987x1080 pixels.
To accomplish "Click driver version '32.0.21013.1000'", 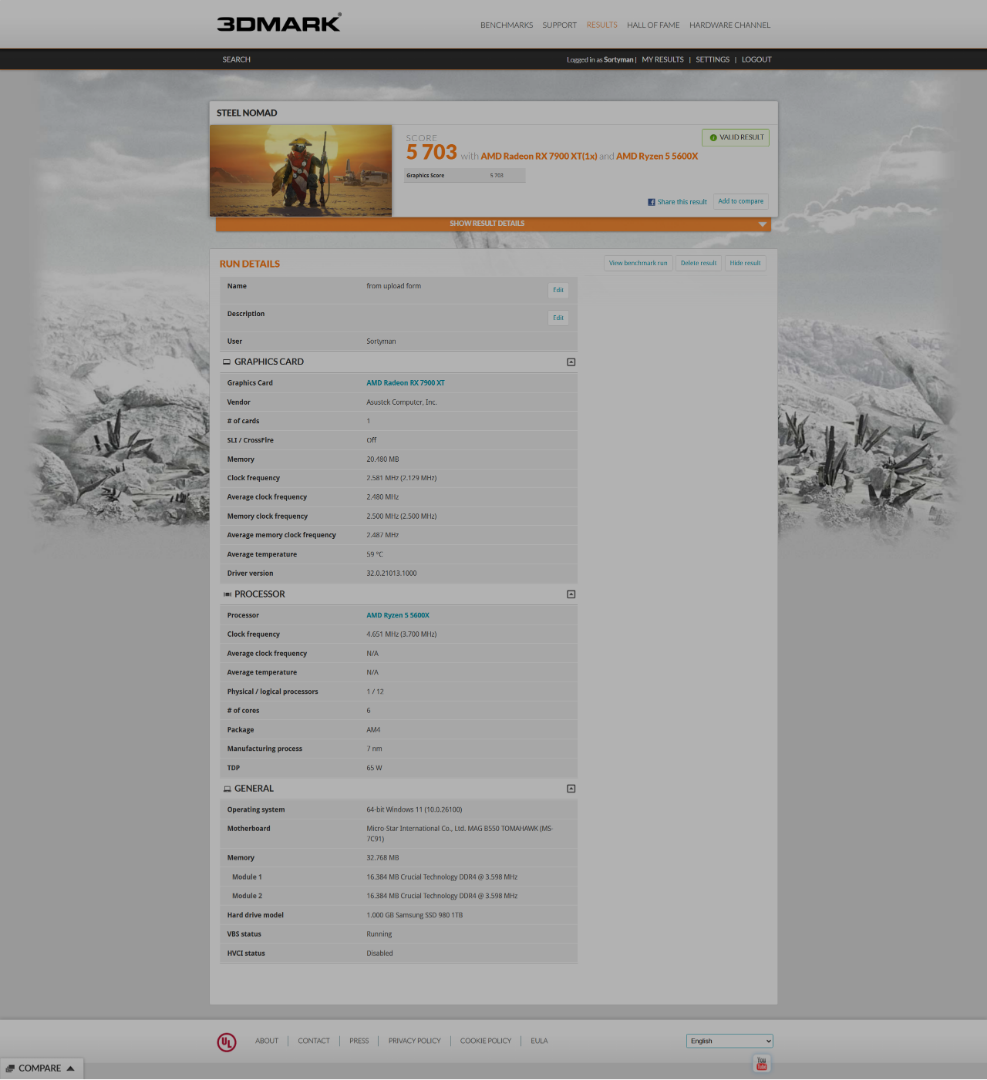I will 391,573.
